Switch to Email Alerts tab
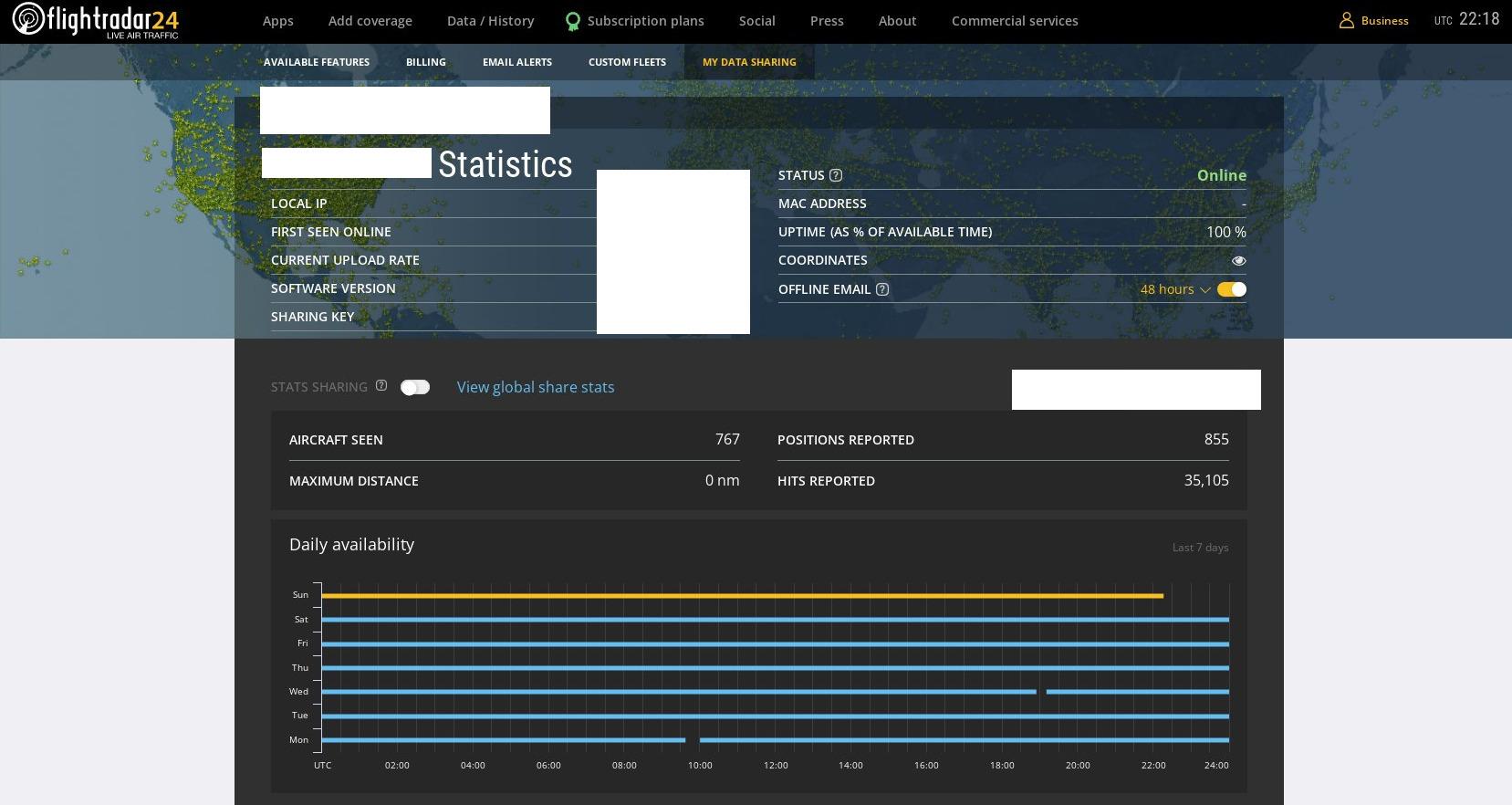The height and width of the screenshot is (805, 1512). coord(517,62)
